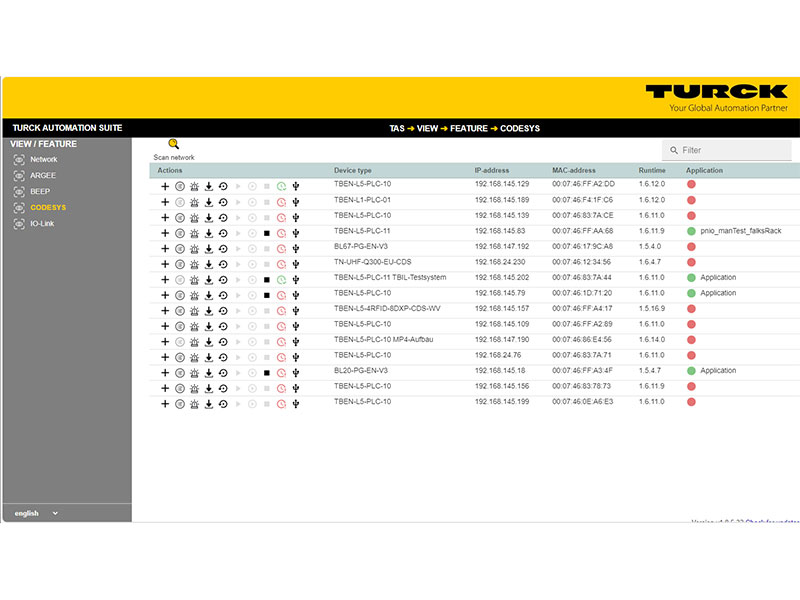Click the green clock icon for 192.168.145.129
The height and width of the screenshot is (600, 800).
point(281,187)
